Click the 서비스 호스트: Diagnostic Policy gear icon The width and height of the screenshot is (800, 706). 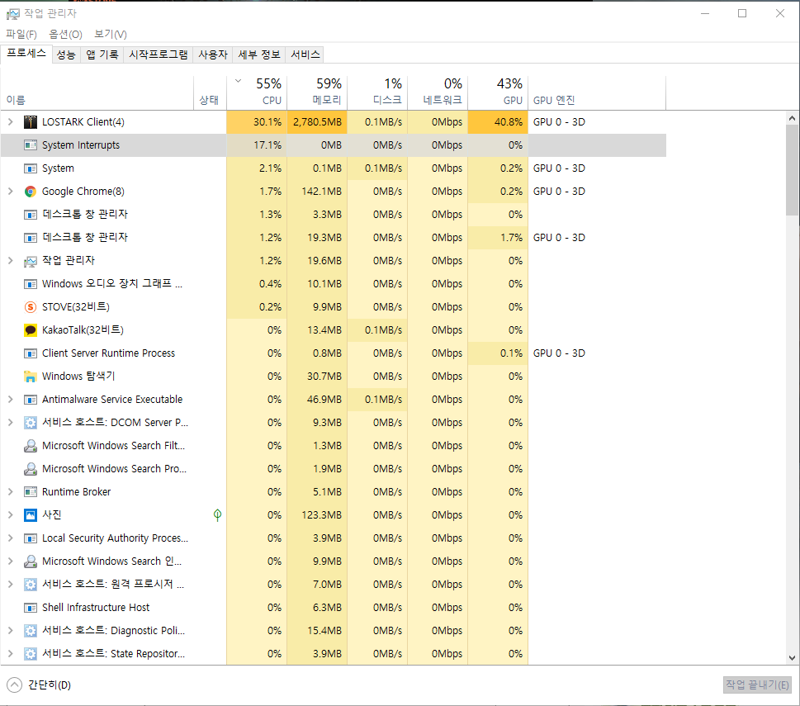click(31, 631)
